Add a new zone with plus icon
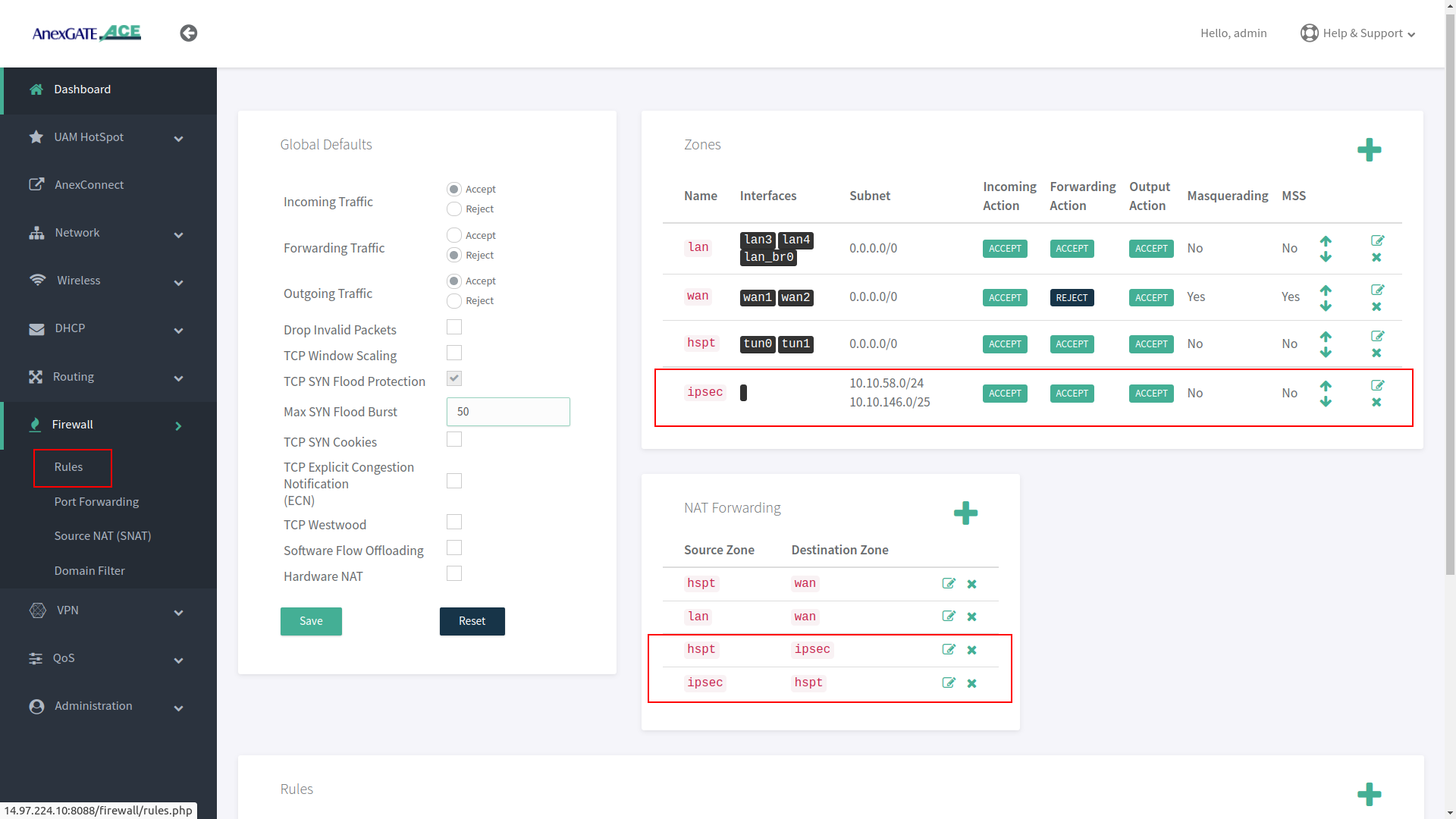This screenshot has width=1456, height=819. pyautogui.click(x=1369, y=150)
